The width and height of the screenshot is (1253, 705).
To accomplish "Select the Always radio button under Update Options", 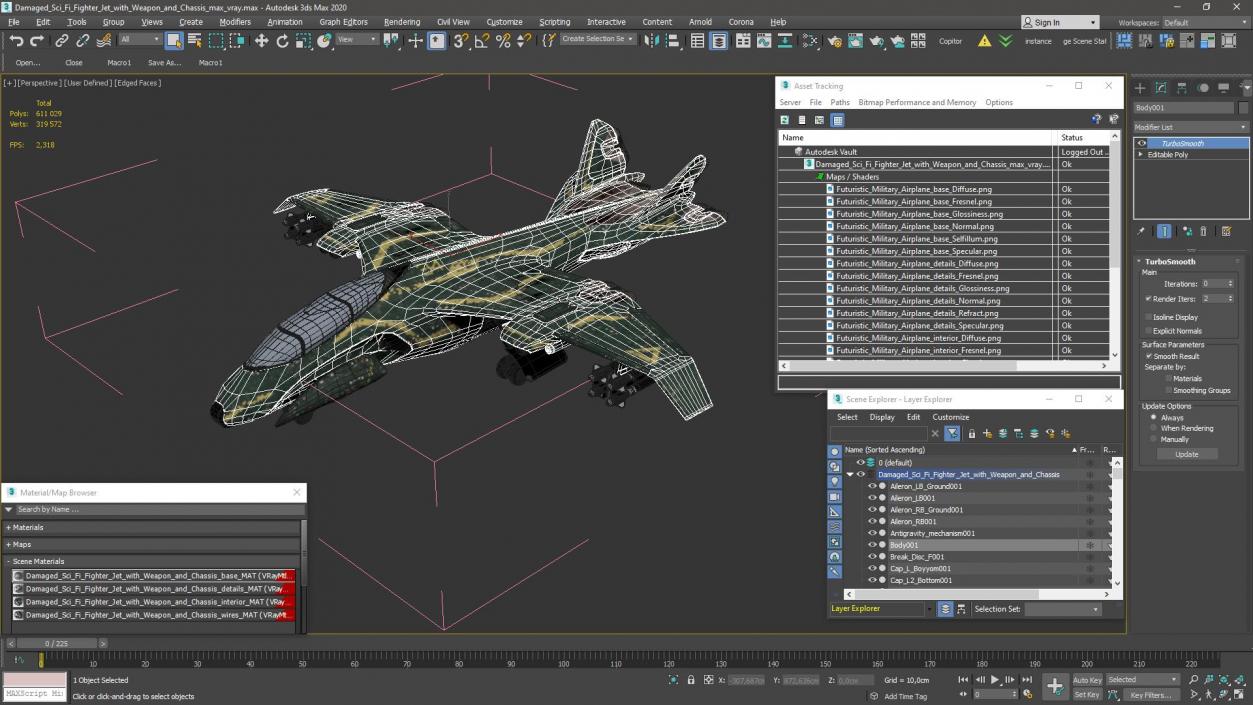I will tap(1152, 417).
